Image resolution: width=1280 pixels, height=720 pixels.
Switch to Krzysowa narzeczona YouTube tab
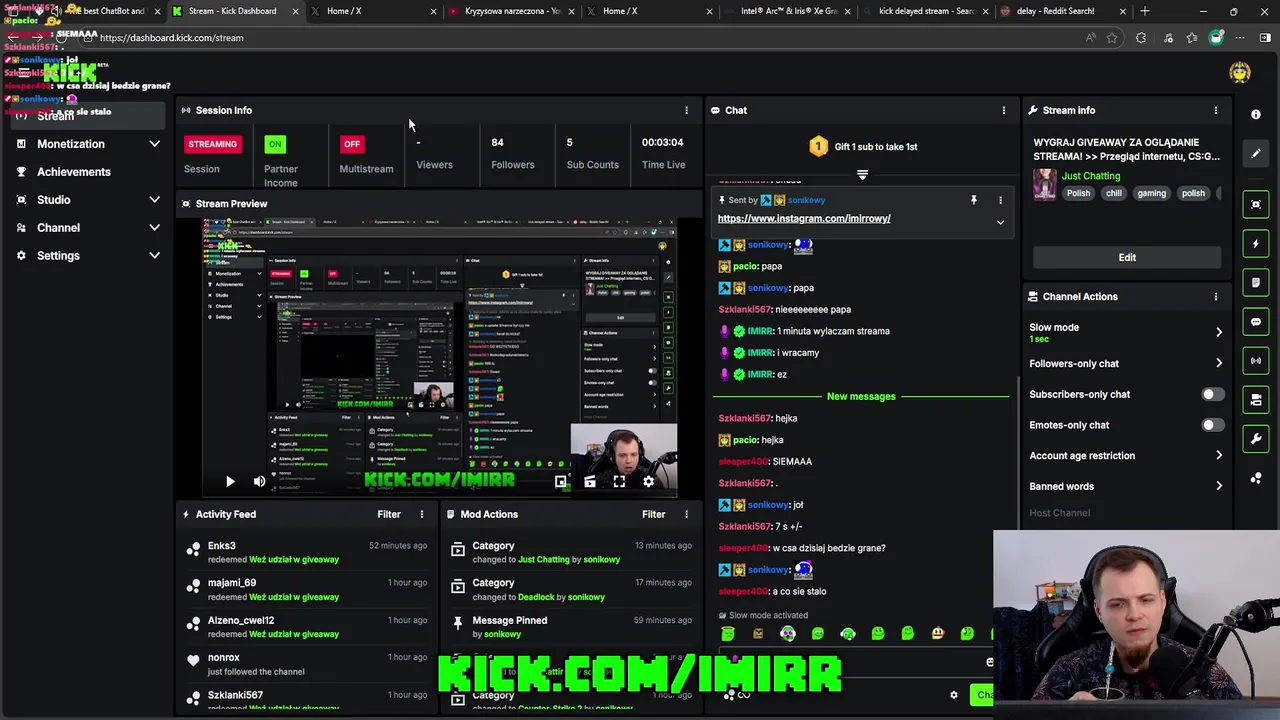(512, 11)
